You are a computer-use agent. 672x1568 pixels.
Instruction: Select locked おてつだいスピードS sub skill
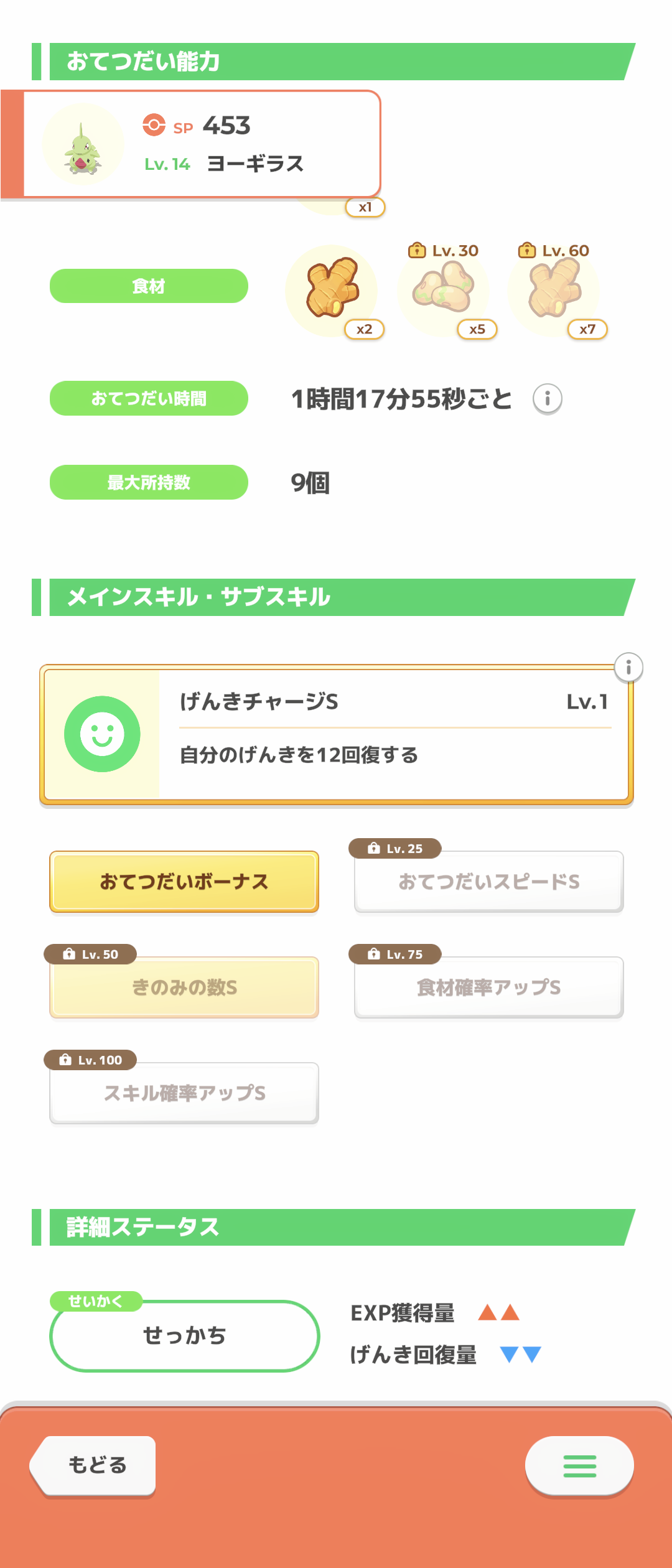click(x=489, y=882)
